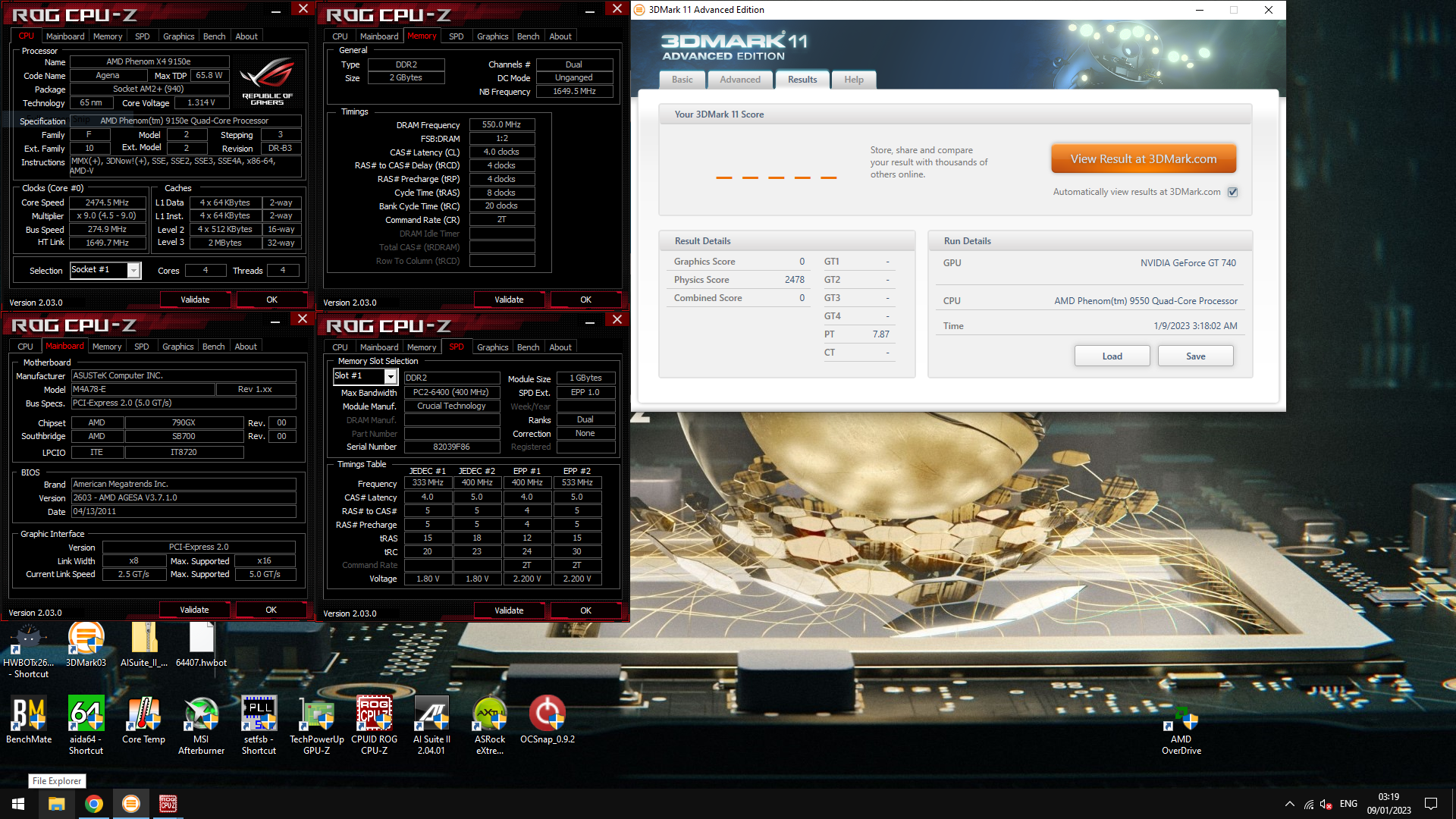1456x819 pixels.
Task: Open Bench tab in CPU tab CPU-Z window
Action: point(214,36)
